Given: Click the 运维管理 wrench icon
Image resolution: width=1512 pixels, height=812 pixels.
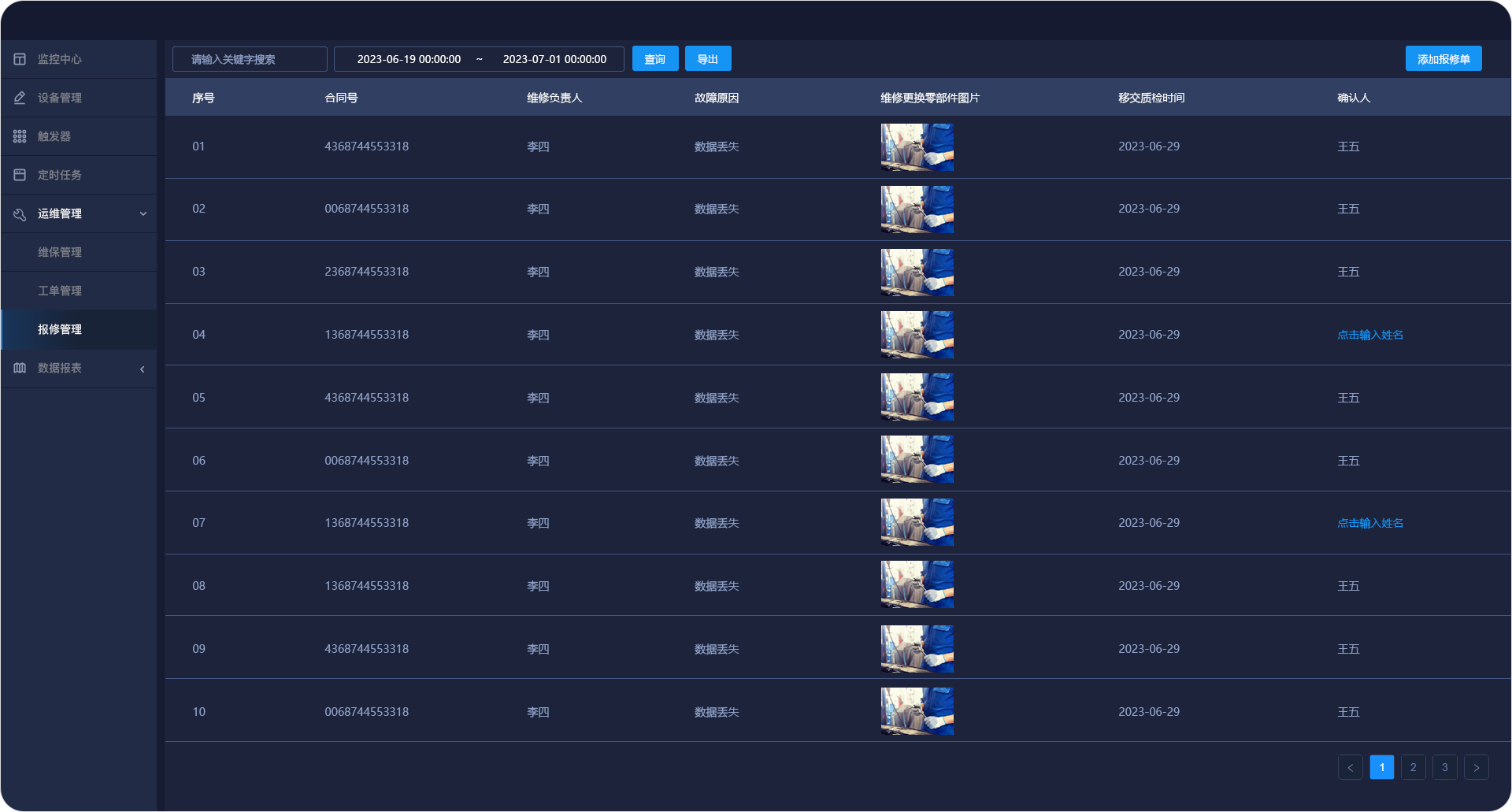Looking at the screenshot, I should pos(20,214).
